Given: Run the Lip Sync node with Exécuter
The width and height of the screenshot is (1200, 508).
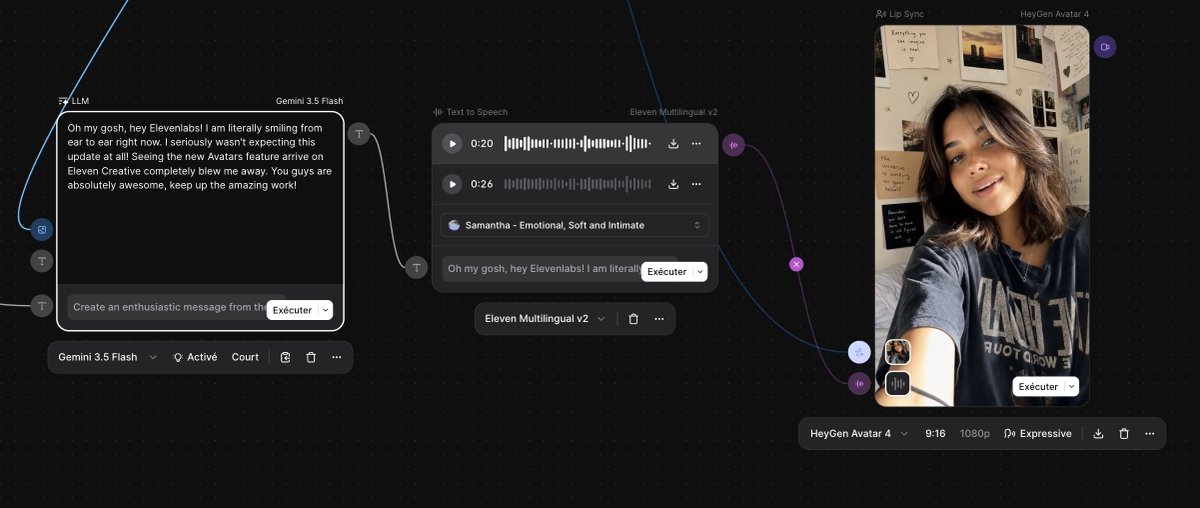Looking at the screenshot, I should click(x=1038, y=386).
